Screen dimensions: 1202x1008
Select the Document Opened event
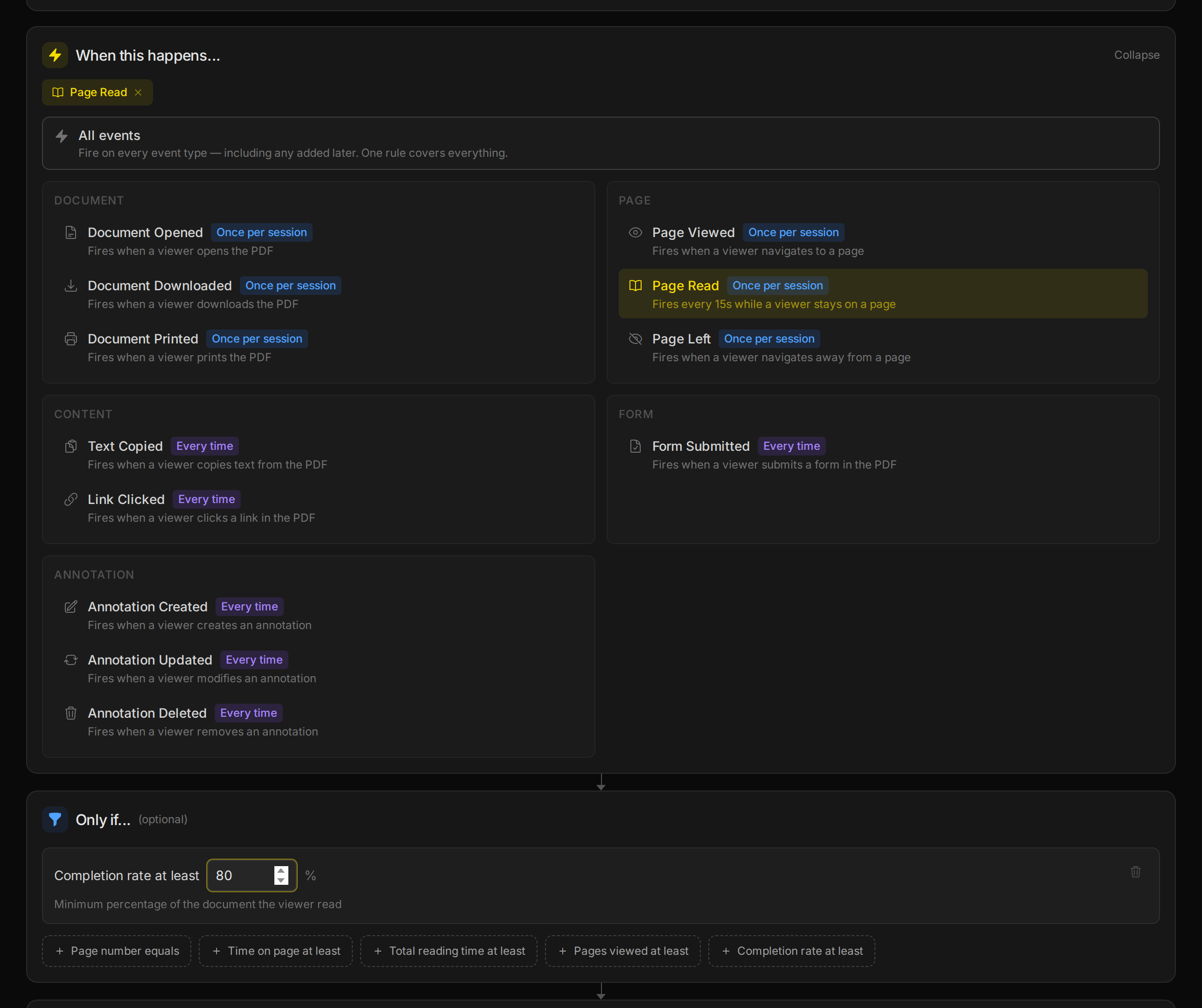pyautogui.click(x=318, y=241)
